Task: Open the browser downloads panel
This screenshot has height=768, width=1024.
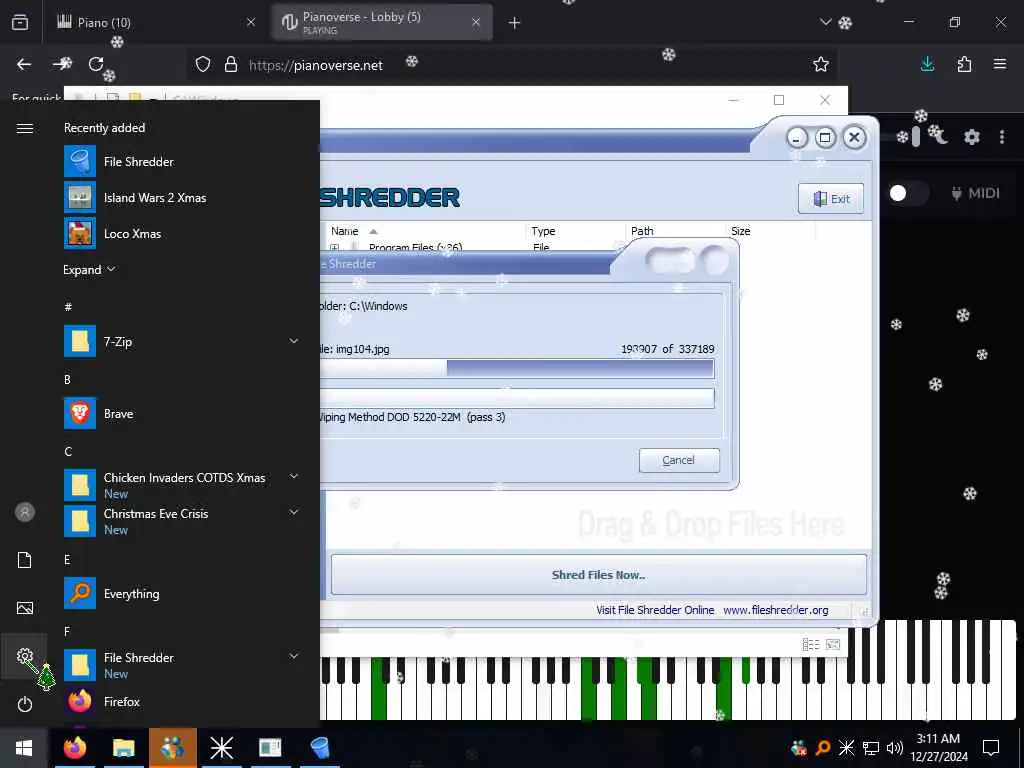Action: click(927, 64)
